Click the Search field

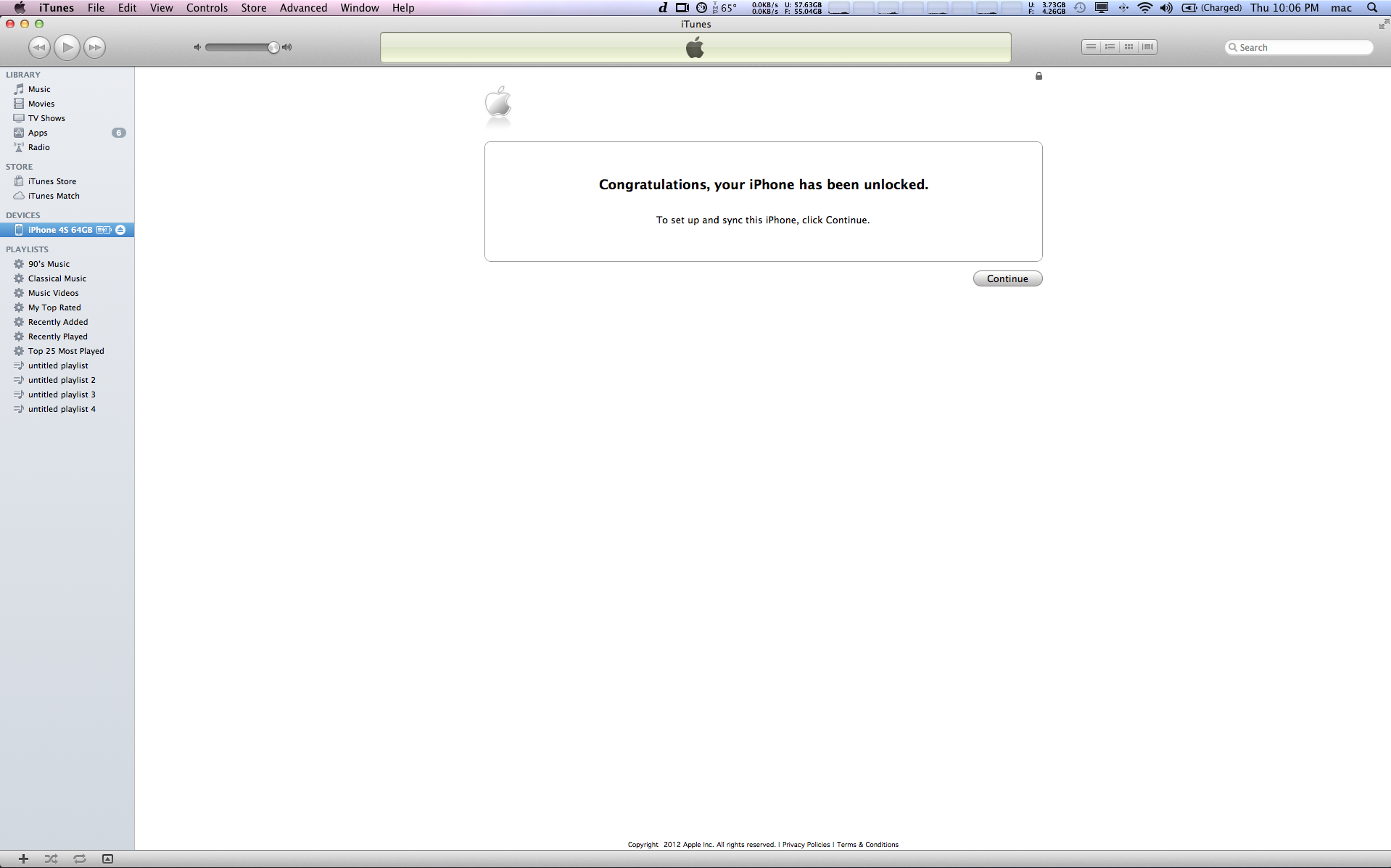[1299, 47]
